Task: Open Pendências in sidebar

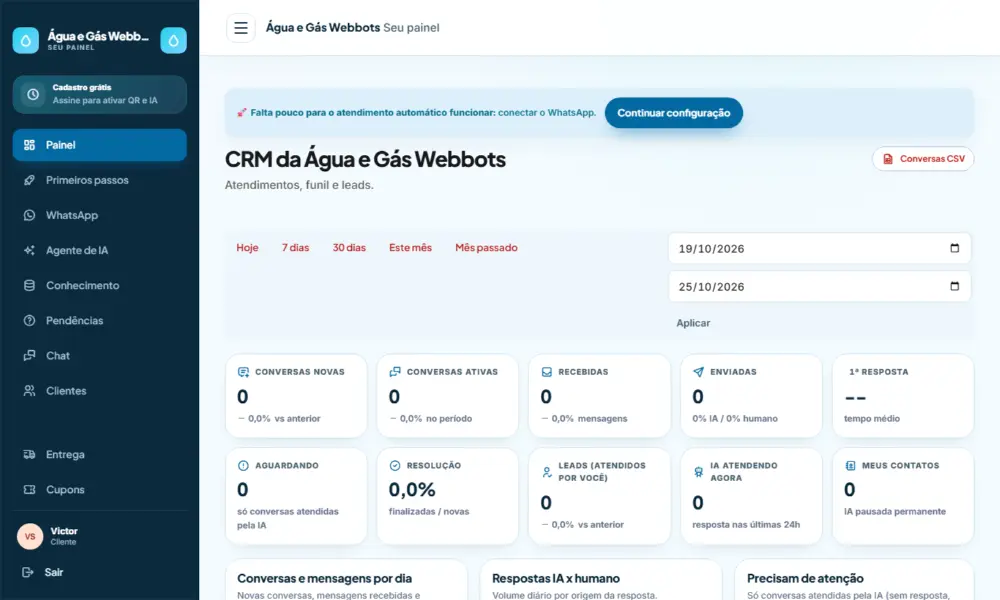Action: 99,320
